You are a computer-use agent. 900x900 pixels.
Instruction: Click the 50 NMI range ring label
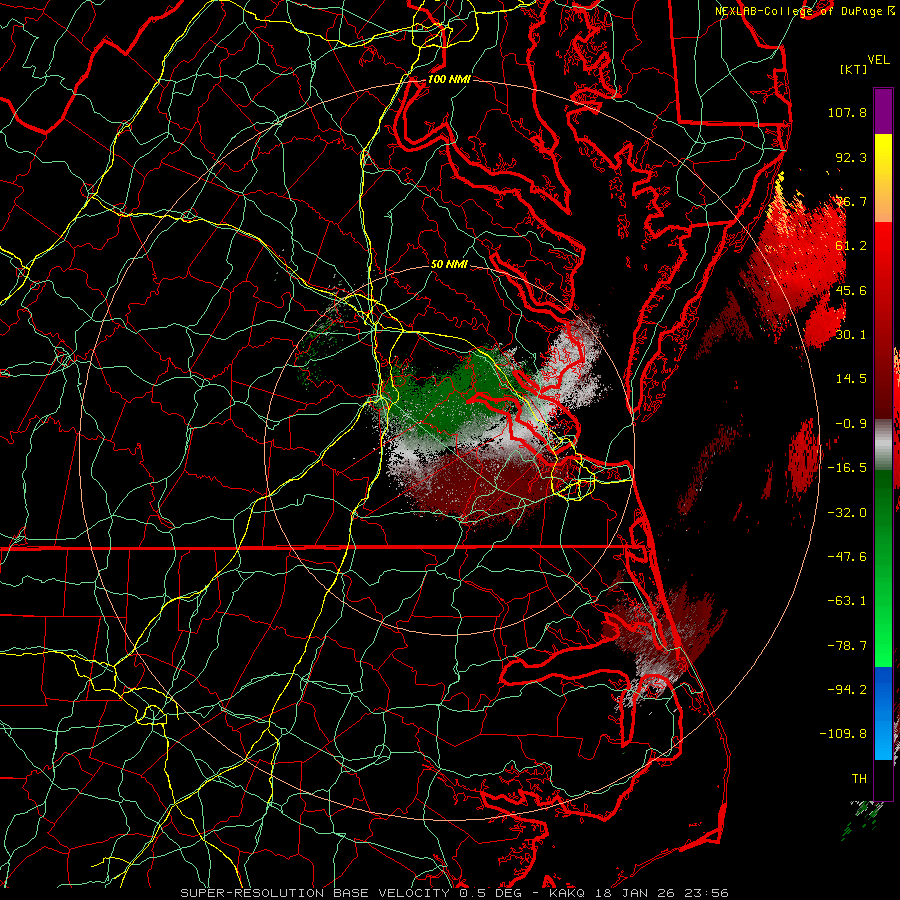(x=449, y=264)
